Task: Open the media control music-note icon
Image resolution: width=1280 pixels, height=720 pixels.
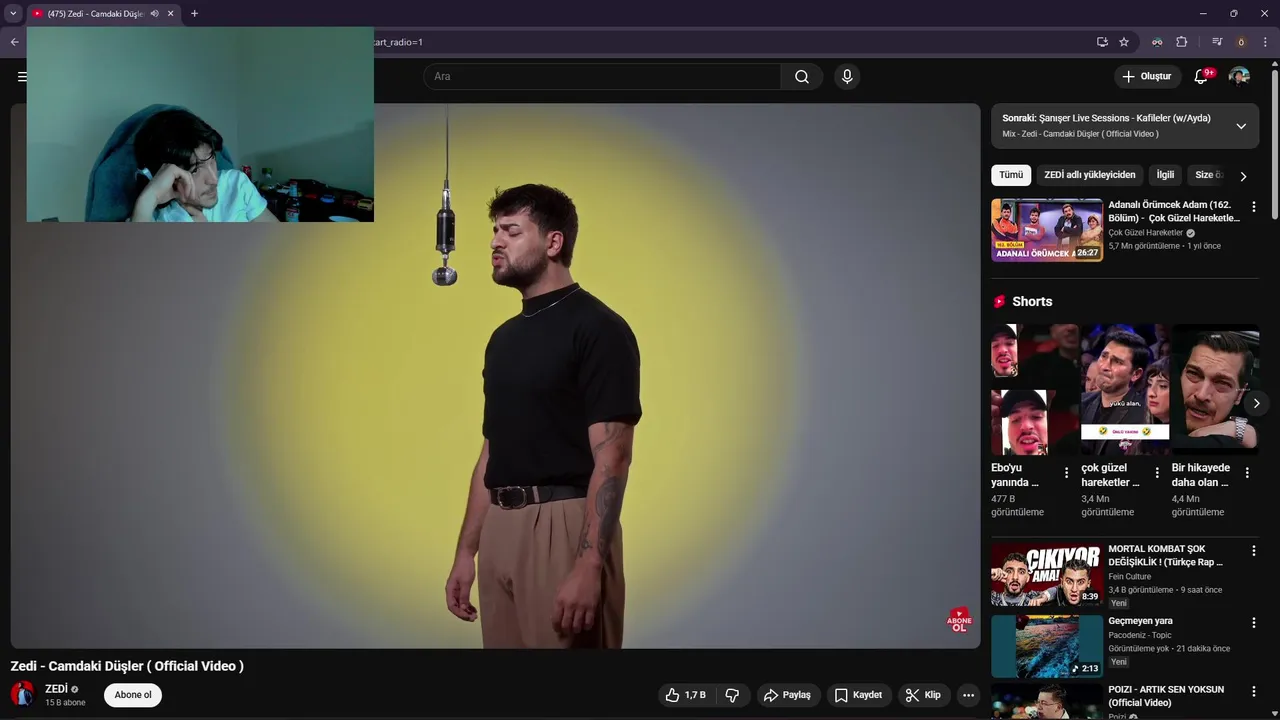Action: coord(1217,42)
